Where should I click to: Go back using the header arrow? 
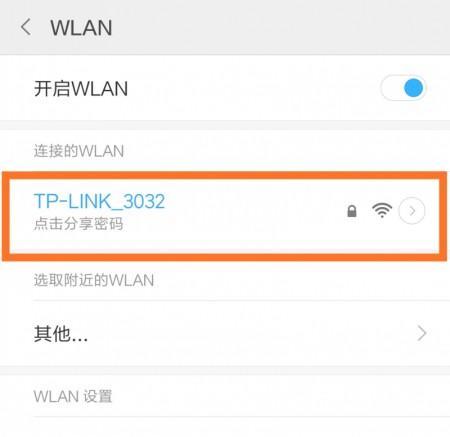26,27
